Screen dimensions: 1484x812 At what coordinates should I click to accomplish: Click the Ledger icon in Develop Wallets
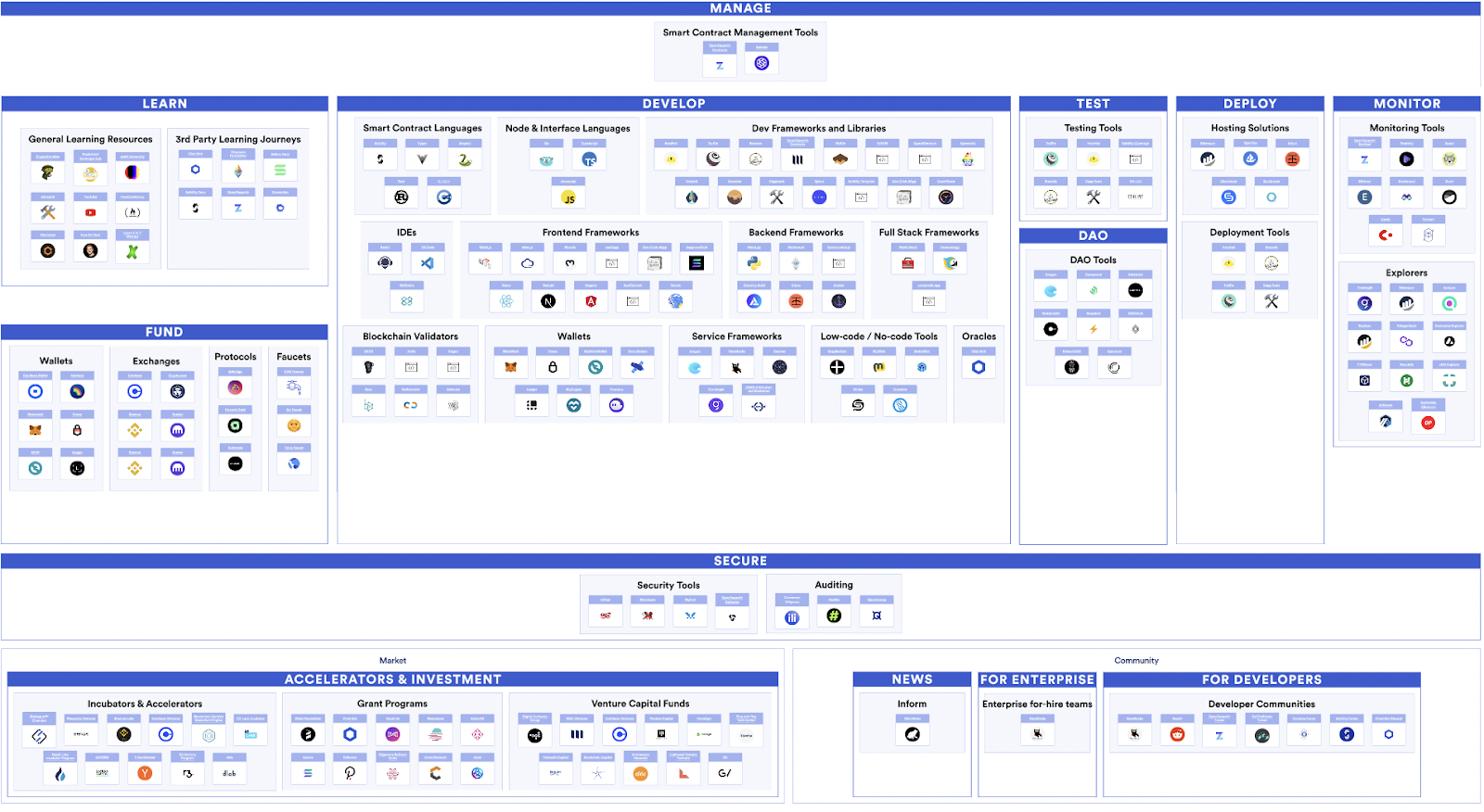tap(531, 405)
